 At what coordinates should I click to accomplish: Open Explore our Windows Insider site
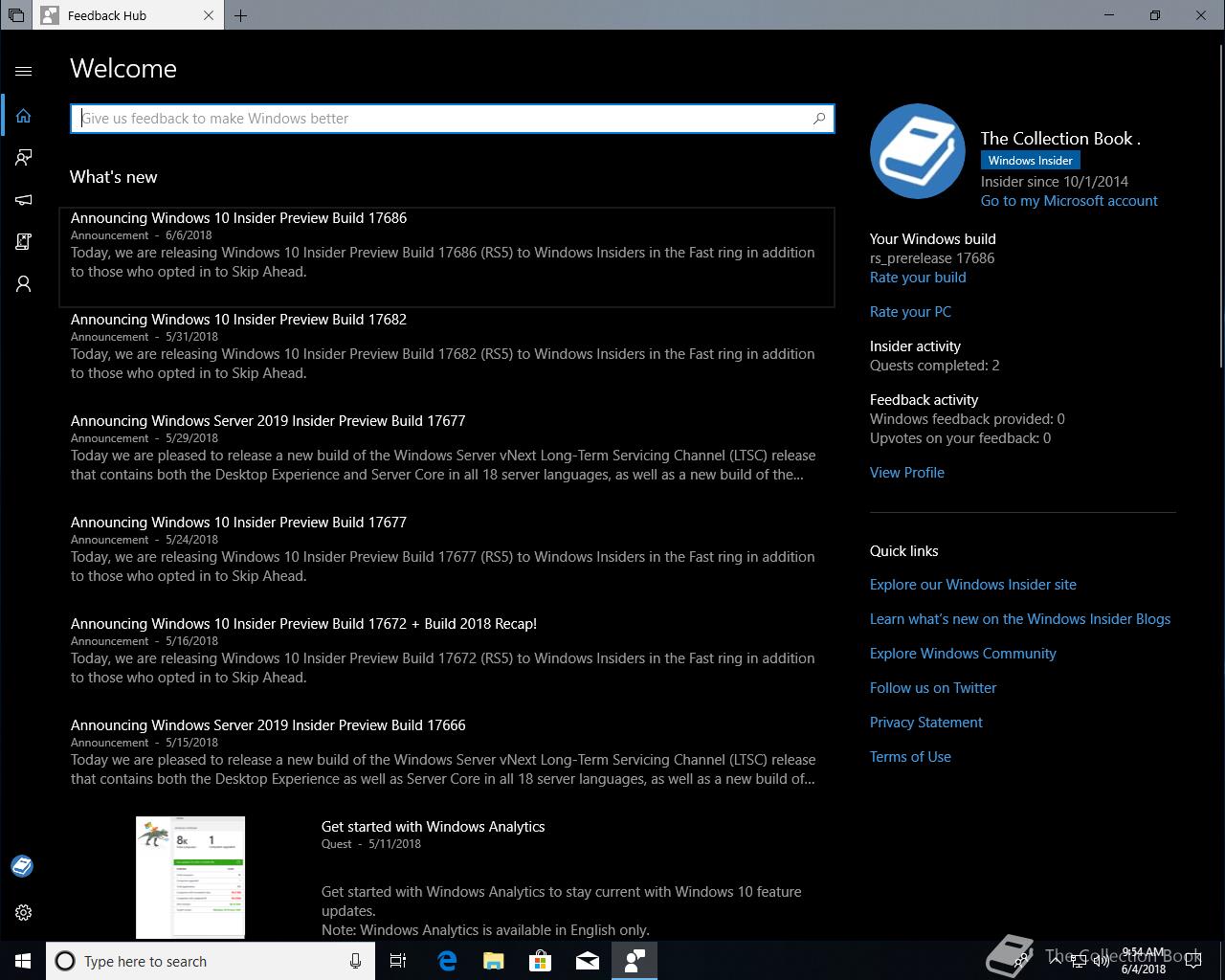973,585
